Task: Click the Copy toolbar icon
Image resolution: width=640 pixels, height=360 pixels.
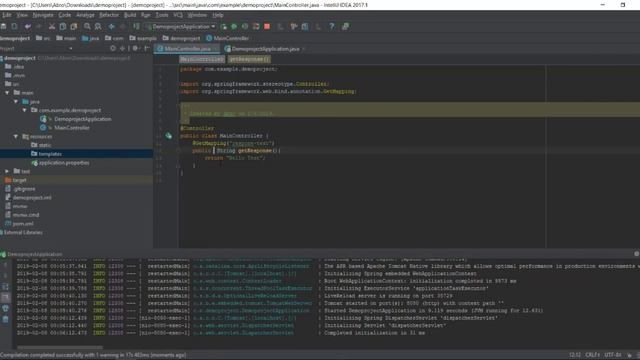Action: 63,27
